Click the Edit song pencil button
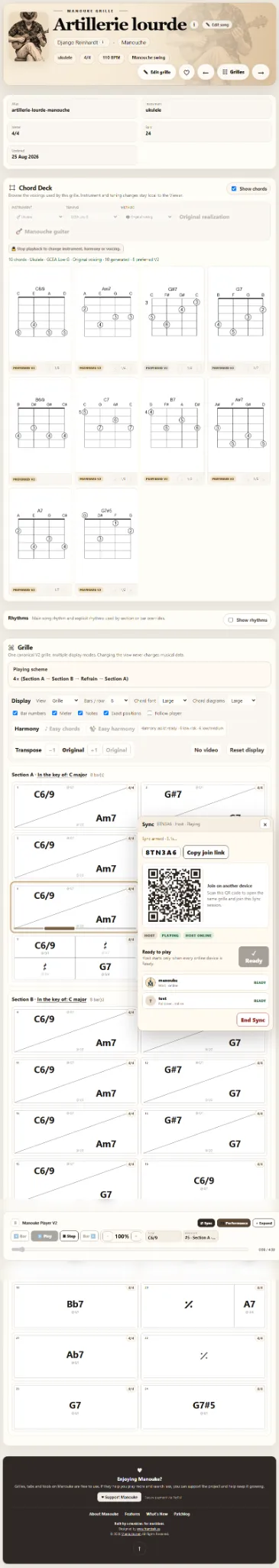 pyautogui.click(x=217, y=24)
